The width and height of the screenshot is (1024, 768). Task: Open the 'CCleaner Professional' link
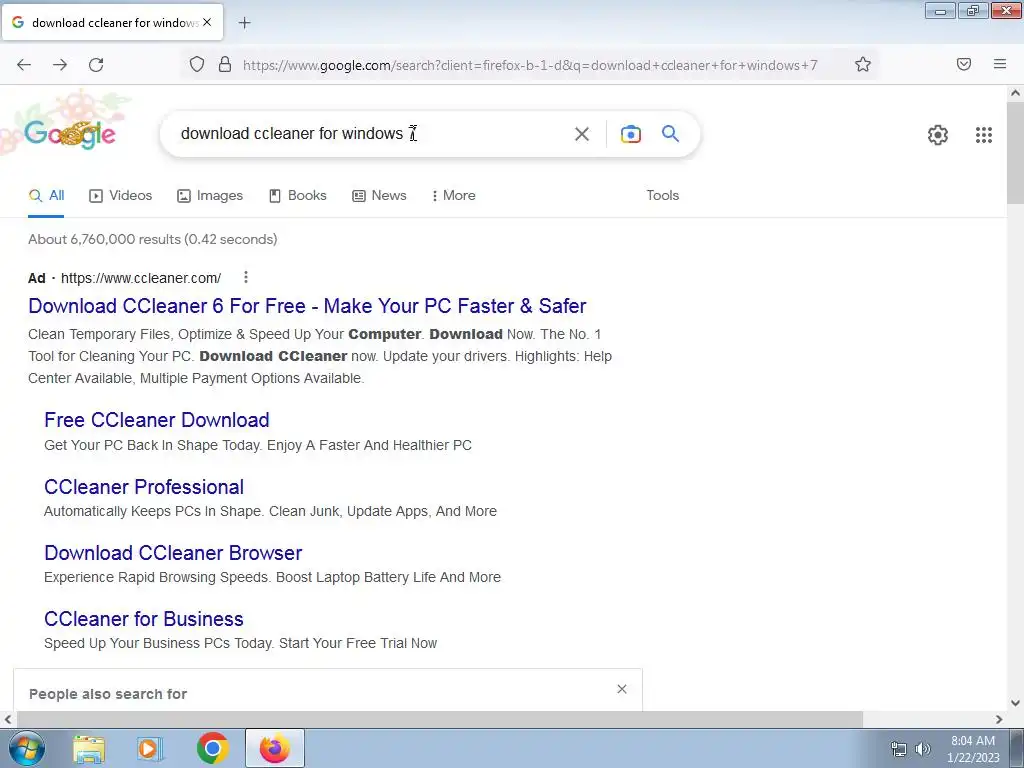[x=144, y=487]
